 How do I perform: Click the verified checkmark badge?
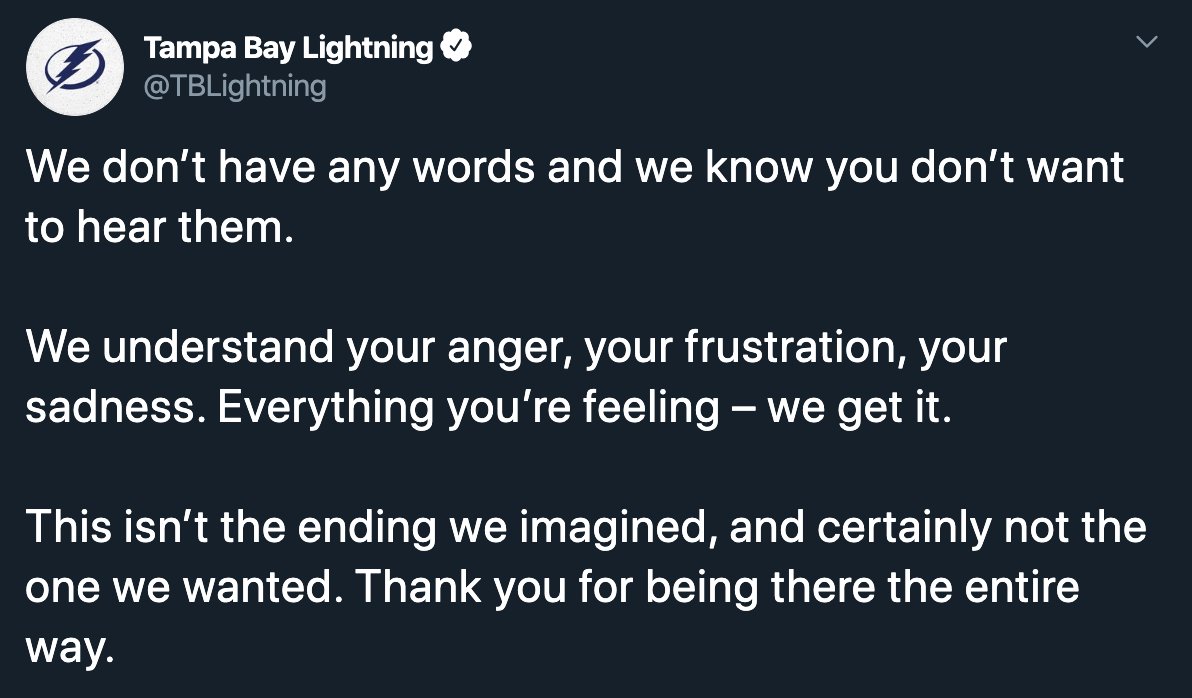click(x=456, y=47)
